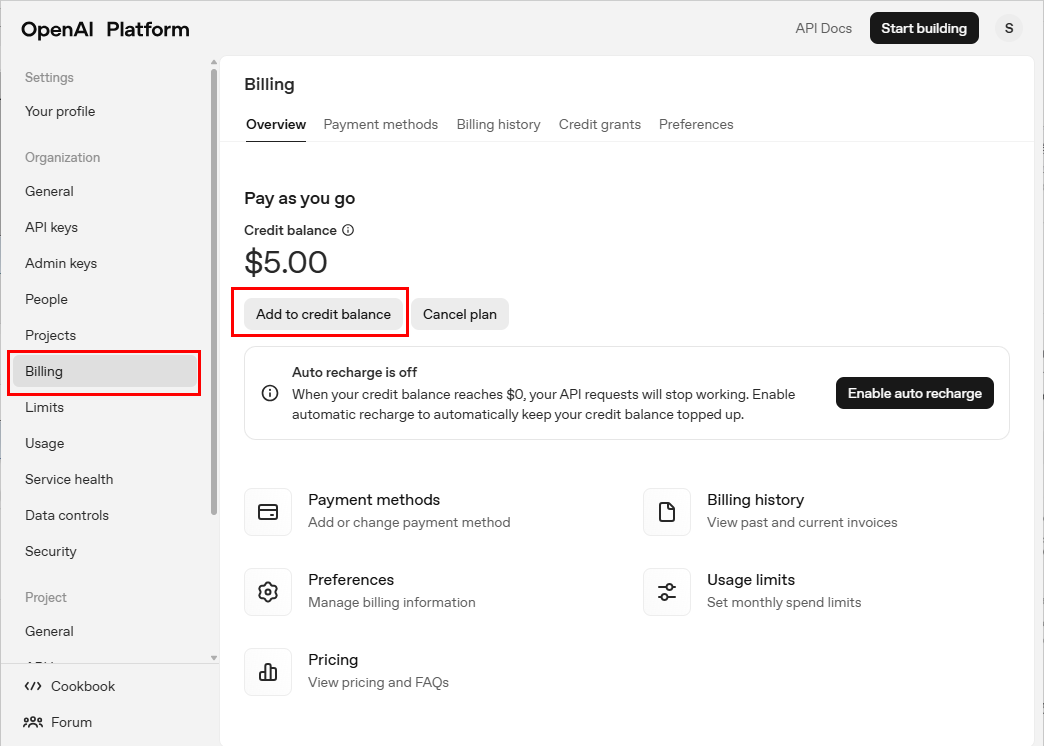Viewport: 1044px width, 746px height.
Task: Switch to the Payment methods tab
Action: click(380, 124)
